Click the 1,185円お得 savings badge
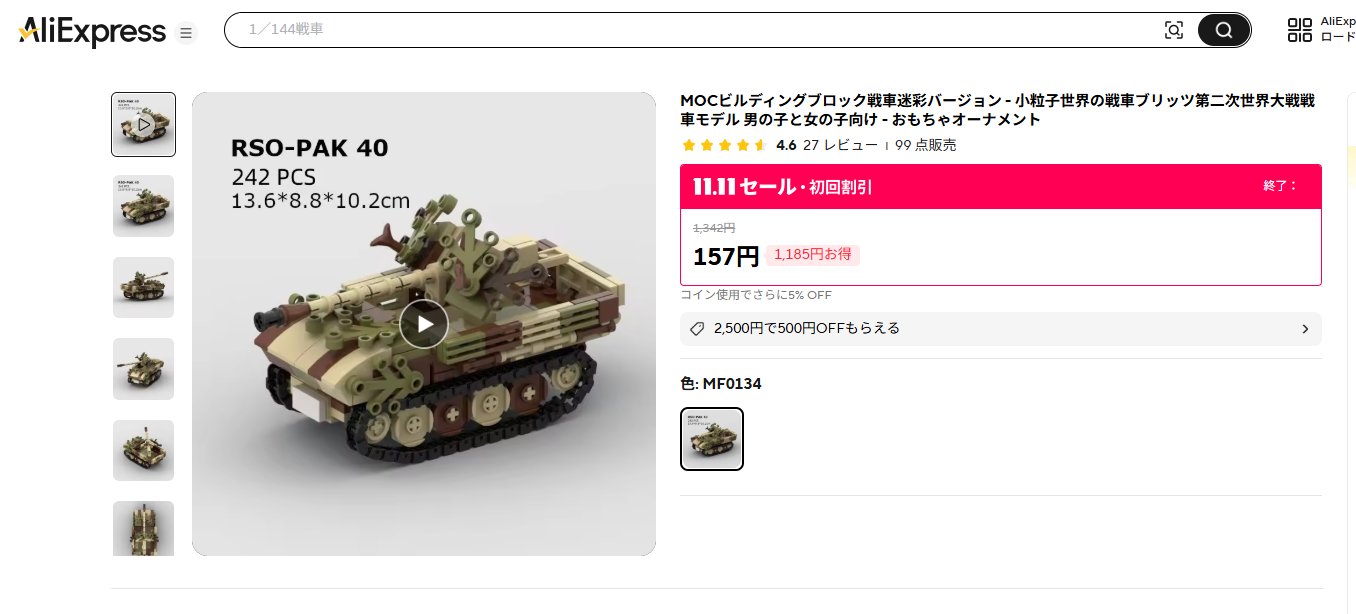Image resolution: width=1356 pixels, height=614 pixels. point(812,255)
